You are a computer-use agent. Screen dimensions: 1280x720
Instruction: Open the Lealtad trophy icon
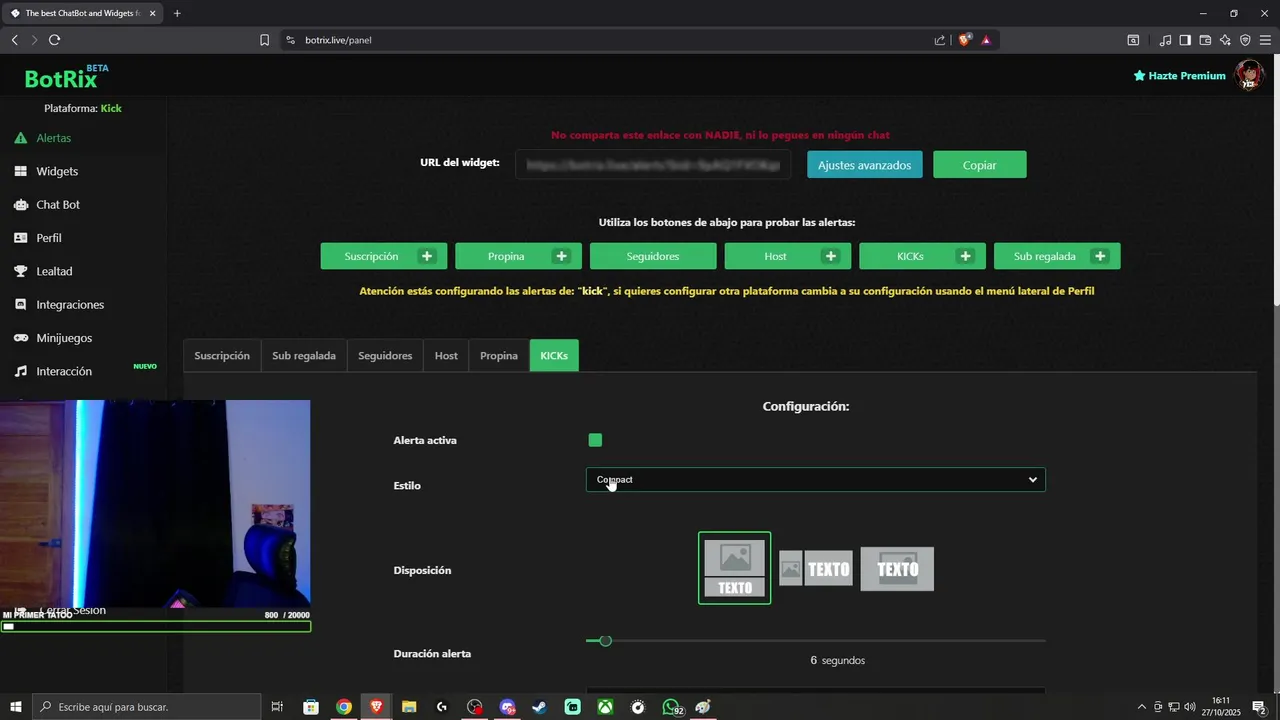click(20, 271)
